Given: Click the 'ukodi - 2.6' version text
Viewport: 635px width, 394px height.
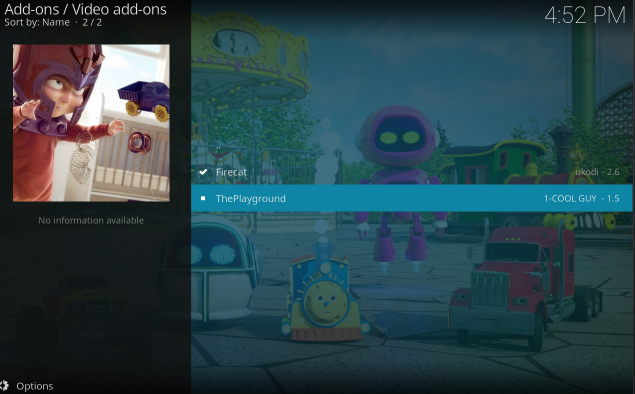Looking at the screenshot, I should pos(597,172).
